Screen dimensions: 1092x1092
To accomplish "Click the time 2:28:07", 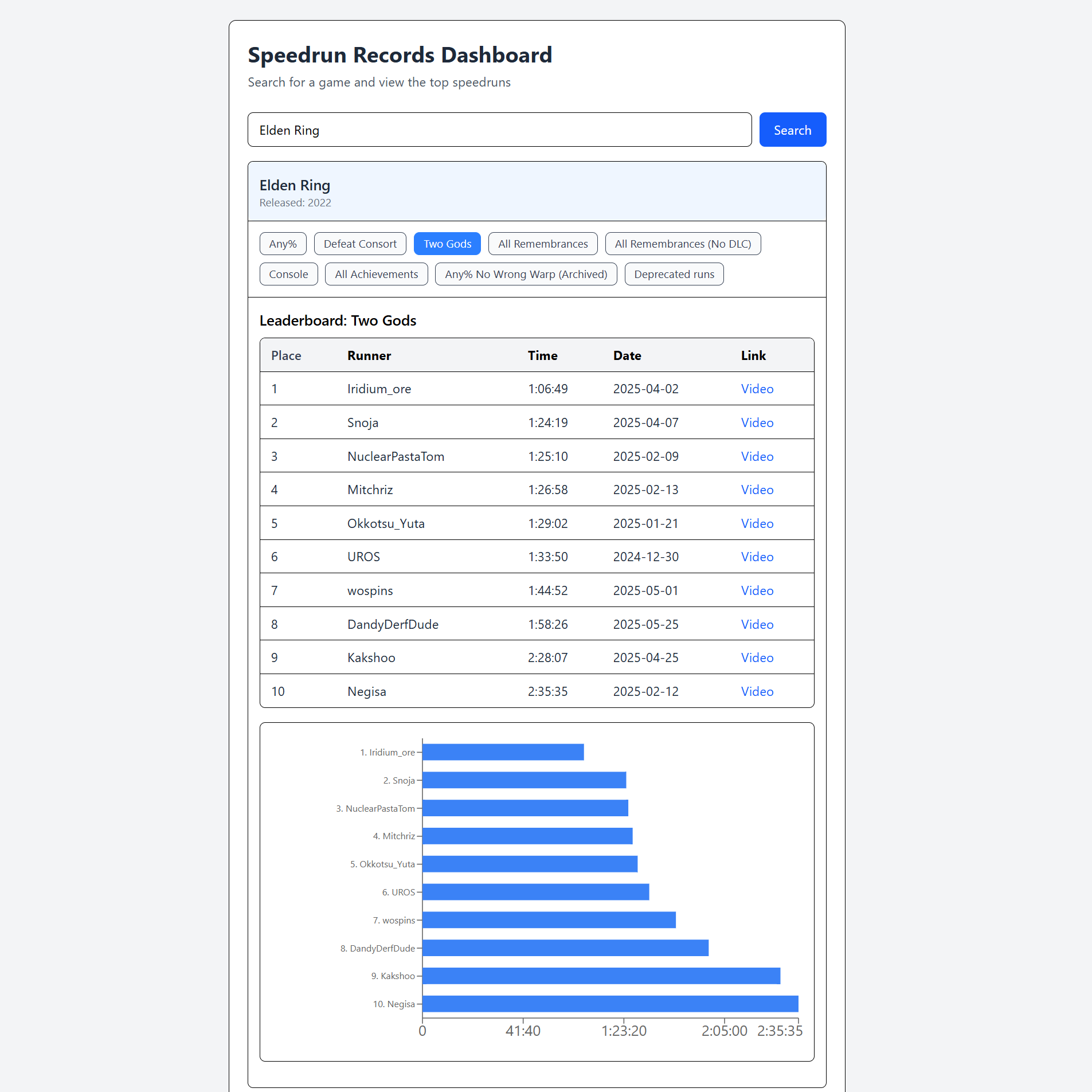I will click(x=547, y=657).
